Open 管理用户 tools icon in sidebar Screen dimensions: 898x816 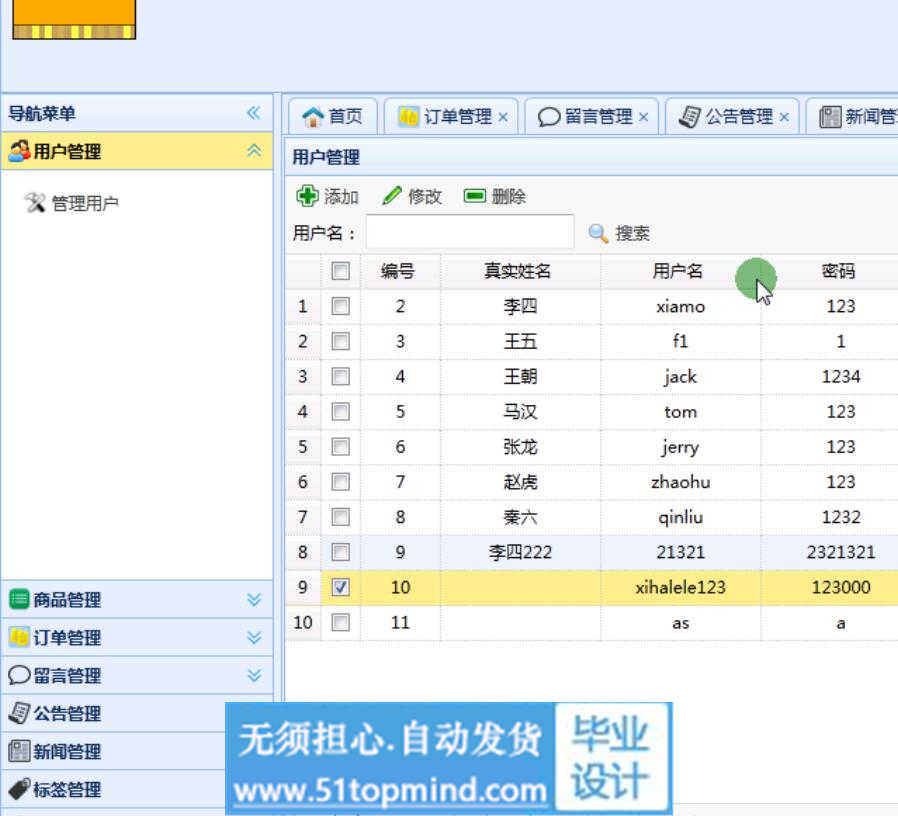(x=35, y=203)
